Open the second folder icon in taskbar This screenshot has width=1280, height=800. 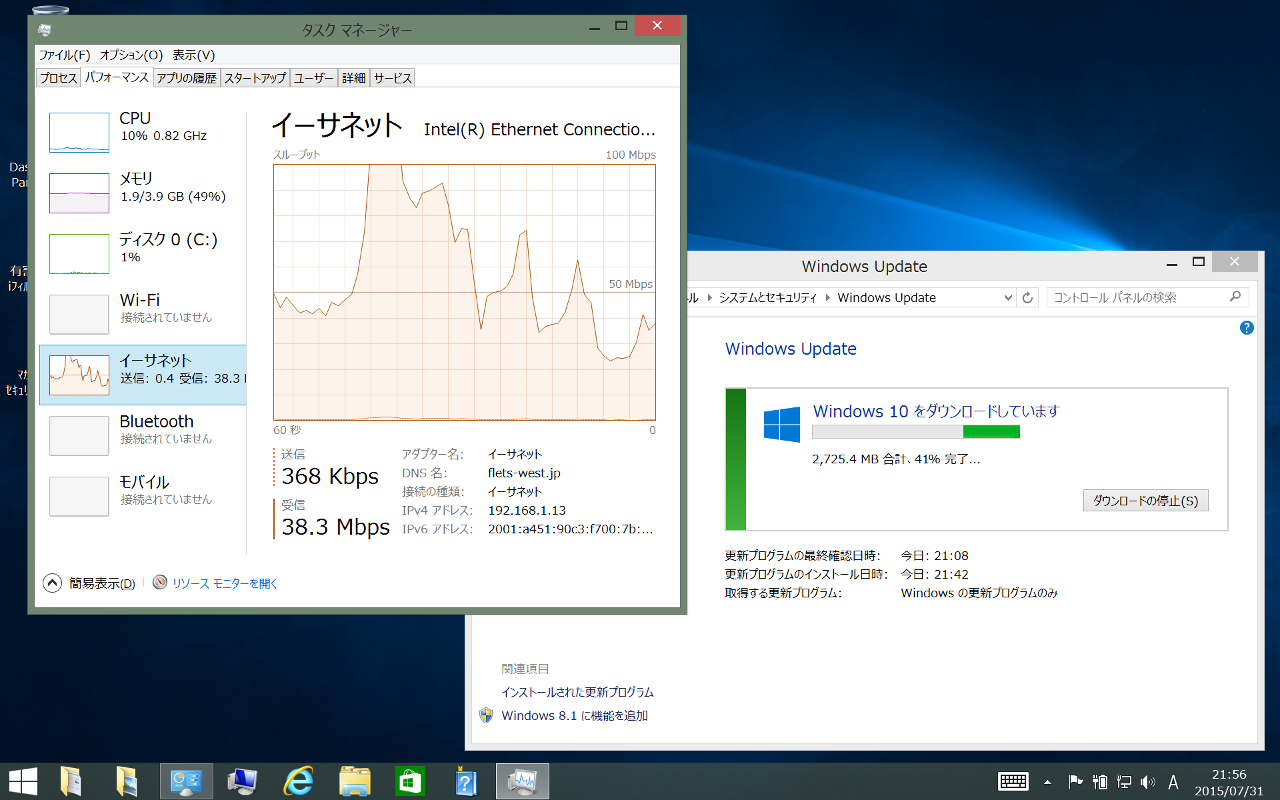[127, 782]
